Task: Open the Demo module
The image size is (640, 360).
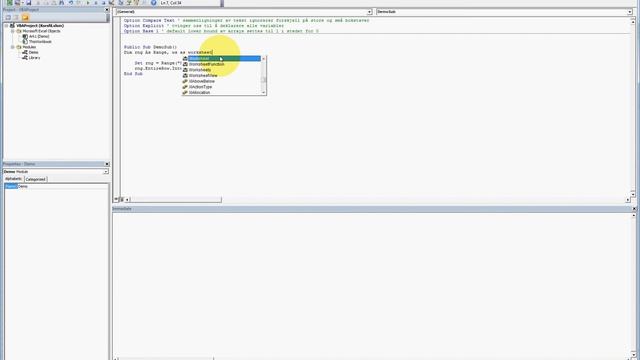Action: 33,52
